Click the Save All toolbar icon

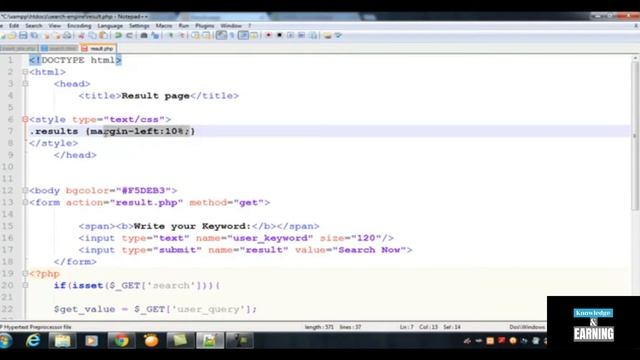point(34,36)
